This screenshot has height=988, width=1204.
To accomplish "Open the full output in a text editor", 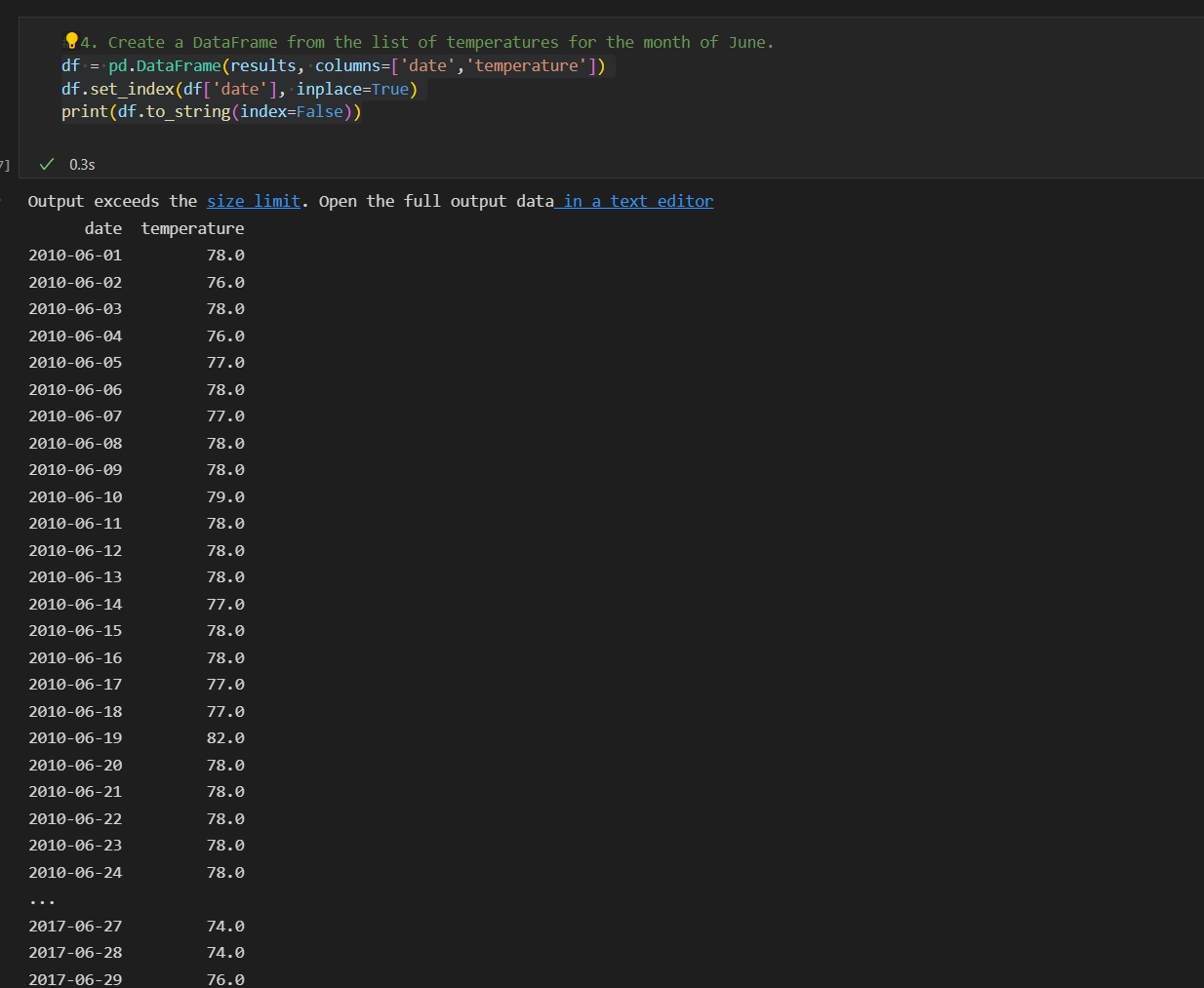I will [635, 201].
